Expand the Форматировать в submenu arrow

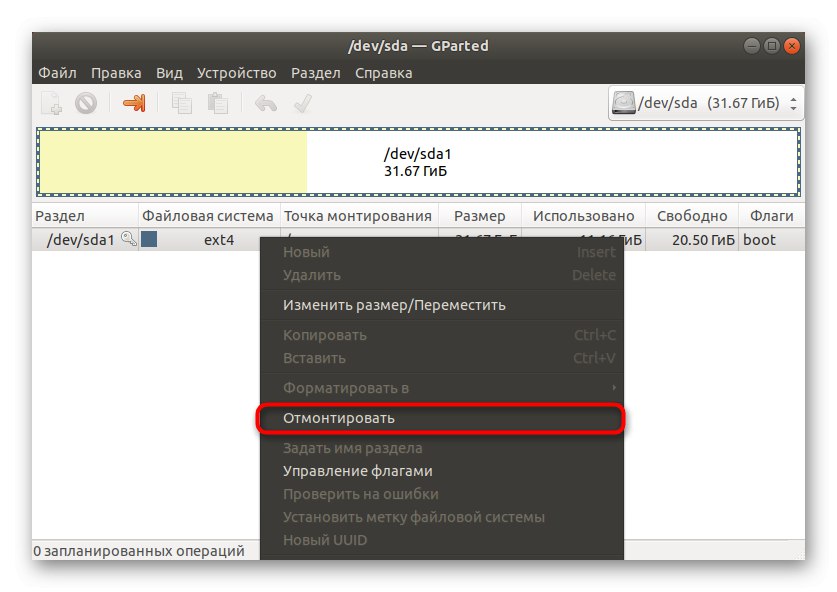tap(614, 388)
